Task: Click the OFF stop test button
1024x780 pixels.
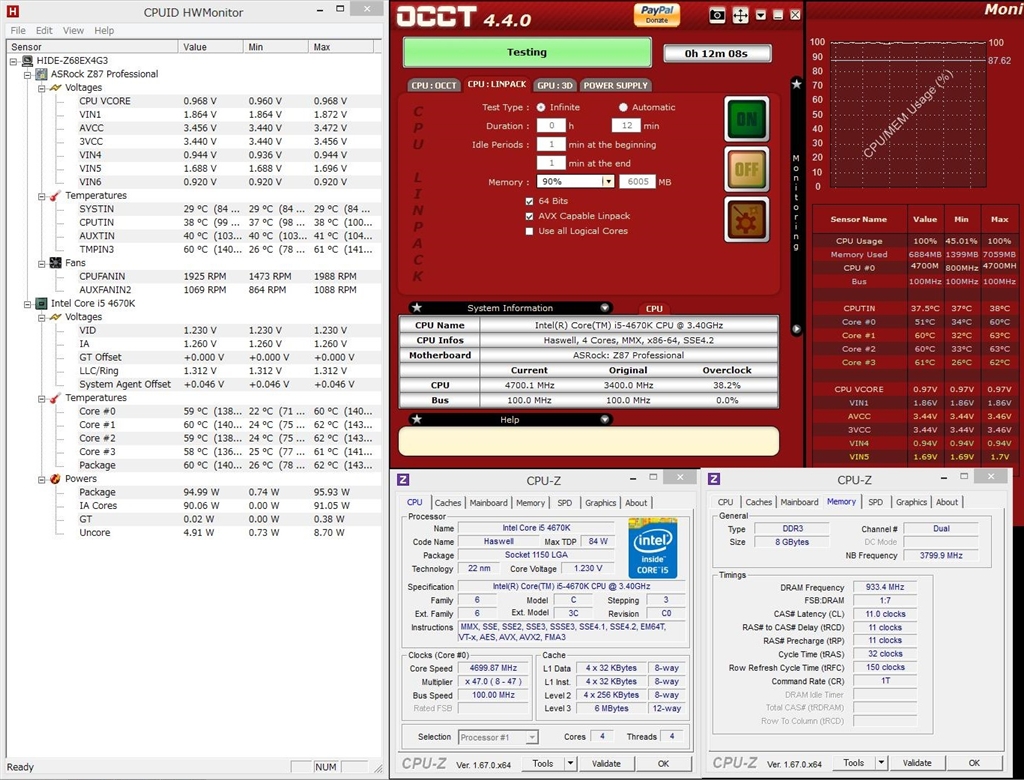Action: [x=746, y=169]
